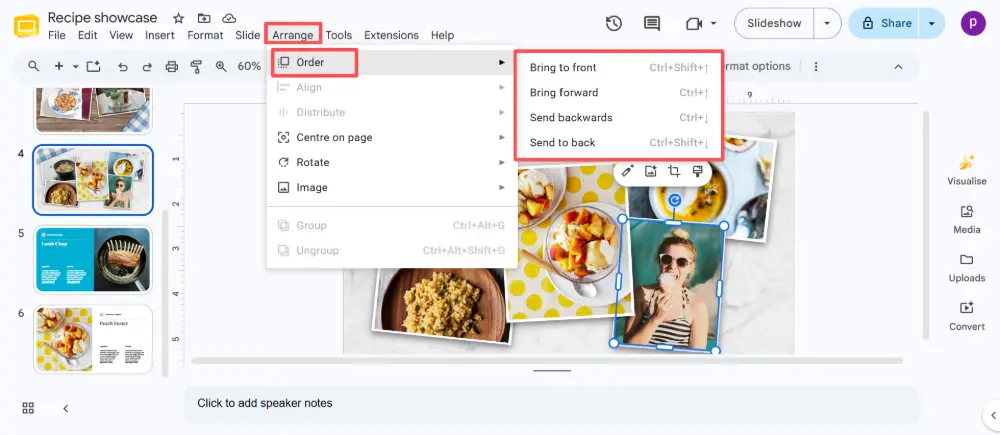Click the image rotate handle
This screenshot has height=435, width=1000.
[x=675, y=200]
